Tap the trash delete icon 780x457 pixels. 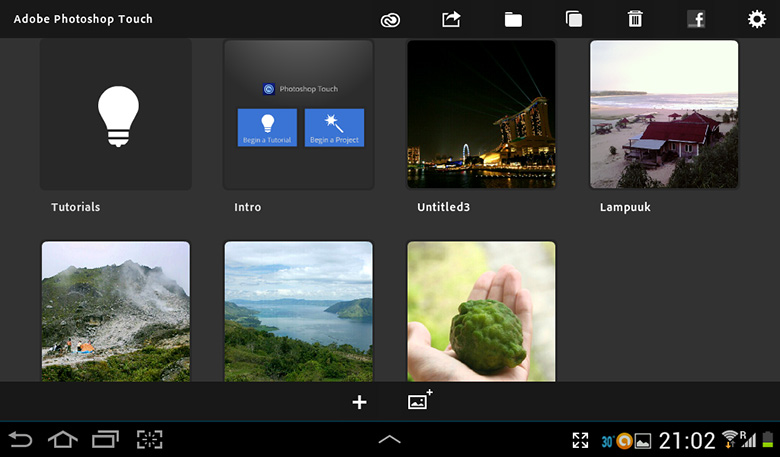pos(635,19)
